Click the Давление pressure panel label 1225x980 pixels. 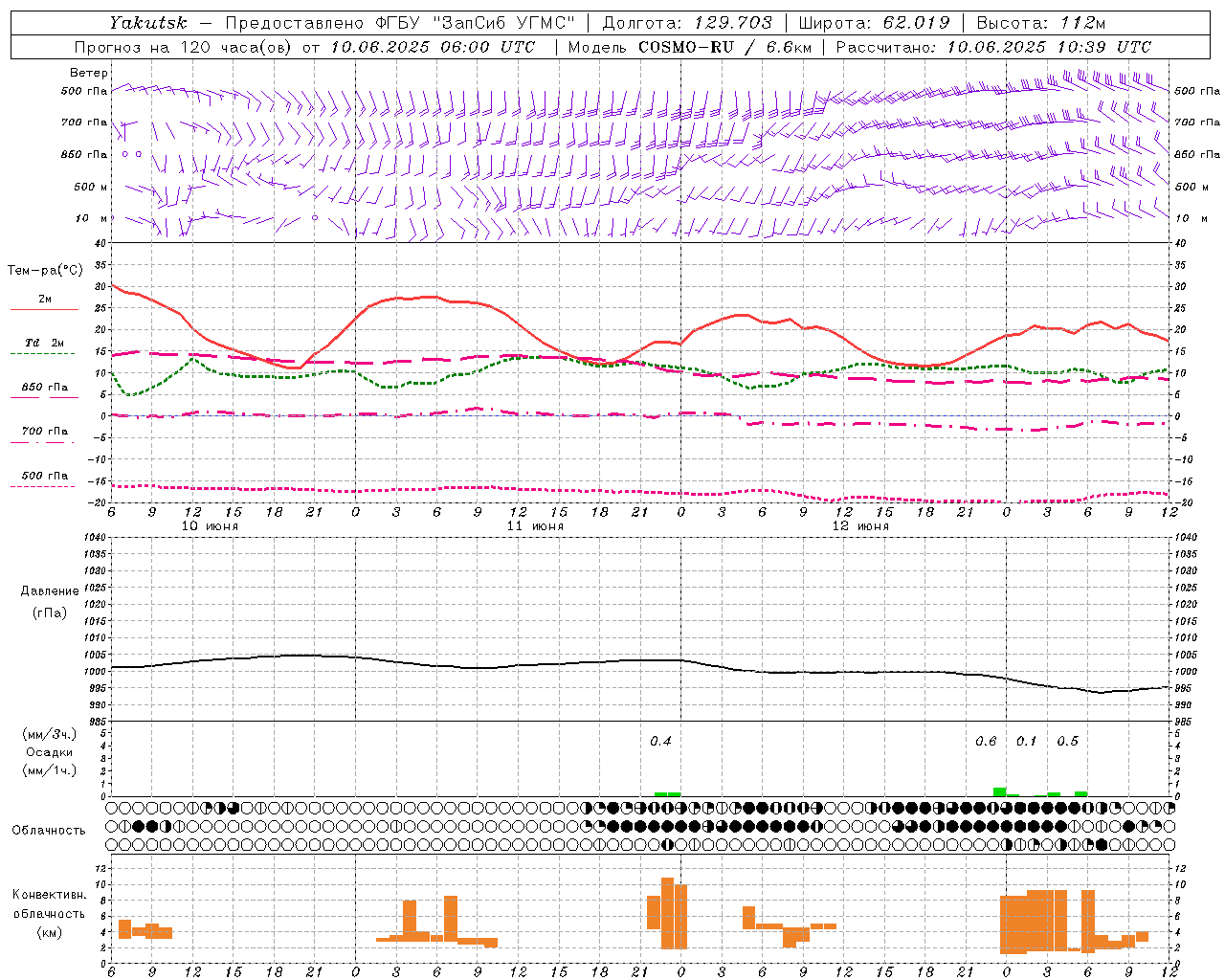pos(50,591)
